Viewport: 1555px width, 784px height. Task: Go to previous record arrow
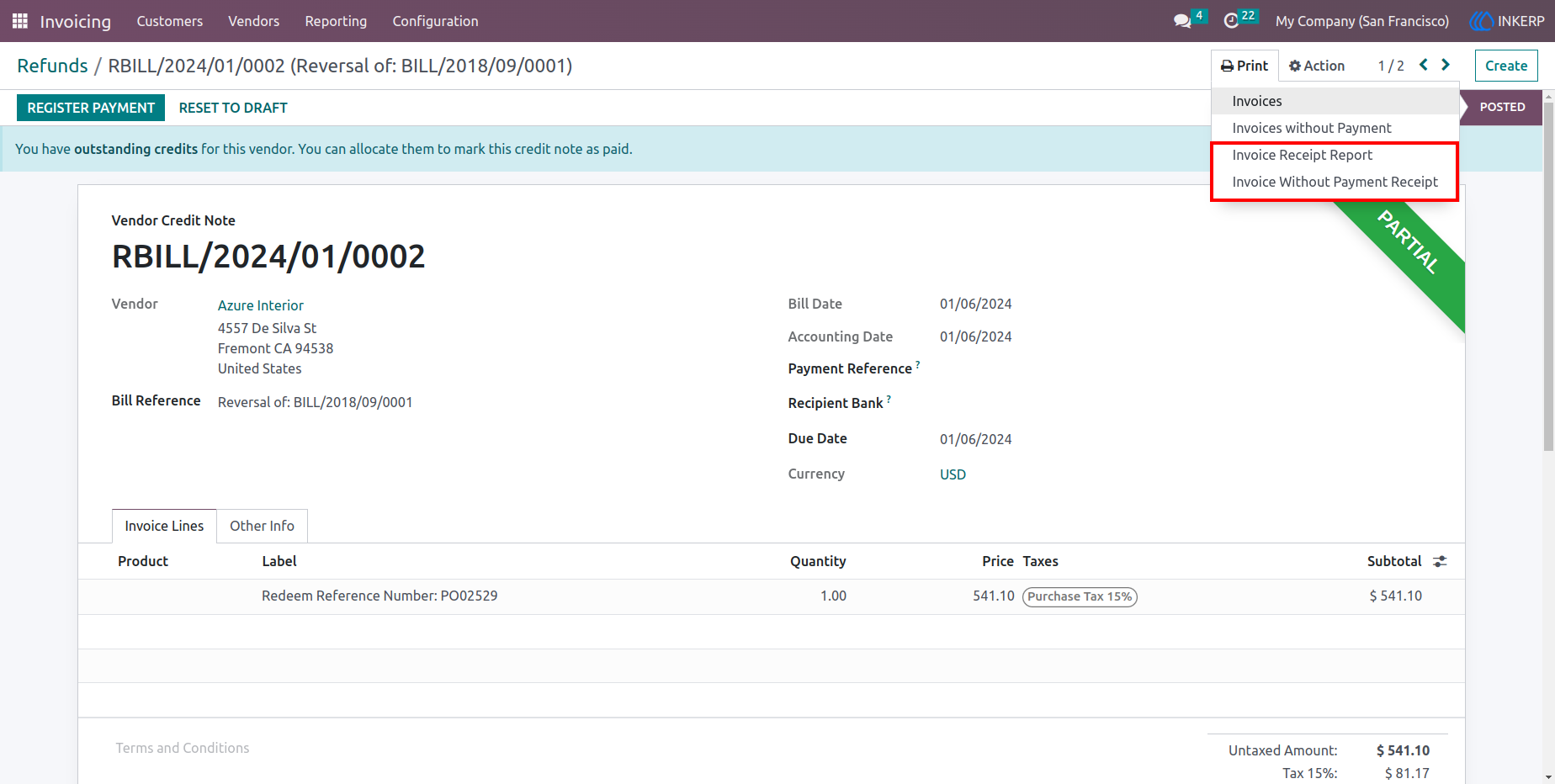1424,65
